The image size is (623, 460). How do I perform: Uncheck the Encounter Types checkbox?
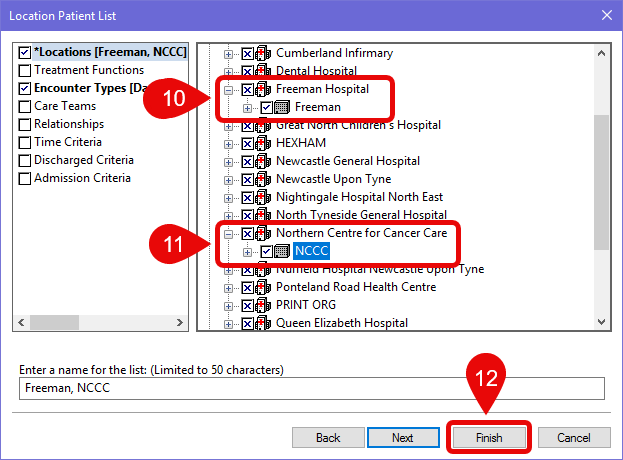(25, 89)
